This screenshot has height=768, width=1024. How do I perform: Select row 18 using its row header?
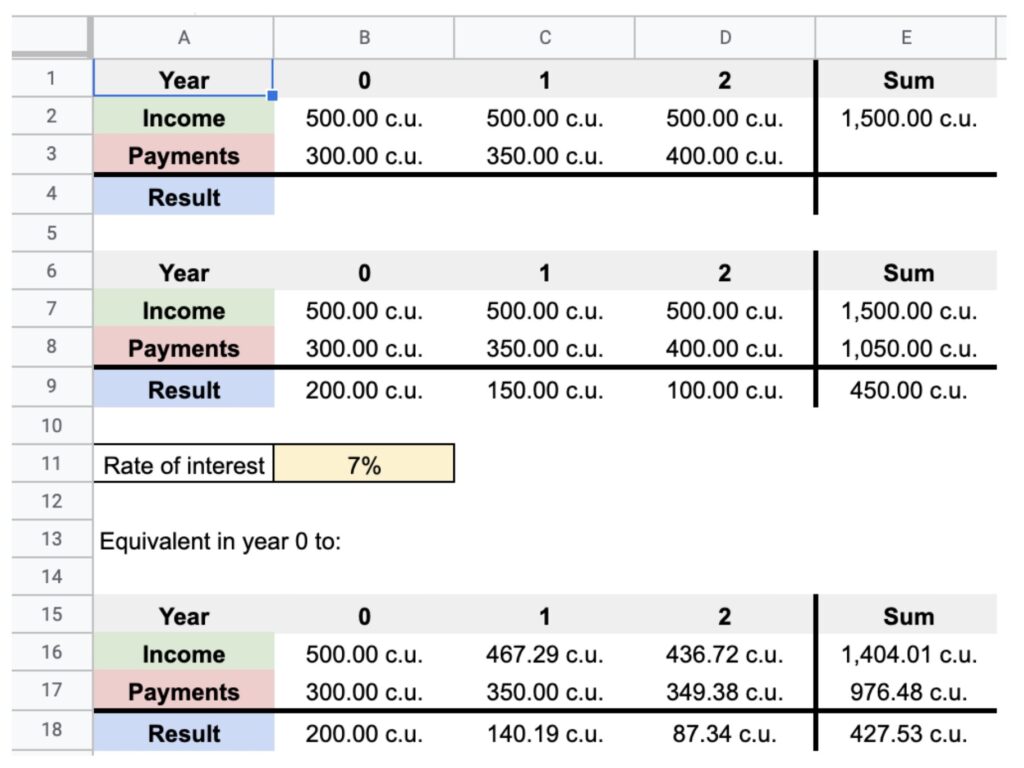(52, 731)
